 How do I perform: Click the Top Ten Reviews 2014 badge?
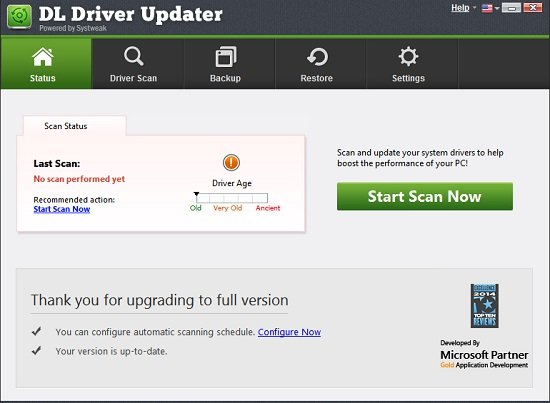[x=485, y=306]
